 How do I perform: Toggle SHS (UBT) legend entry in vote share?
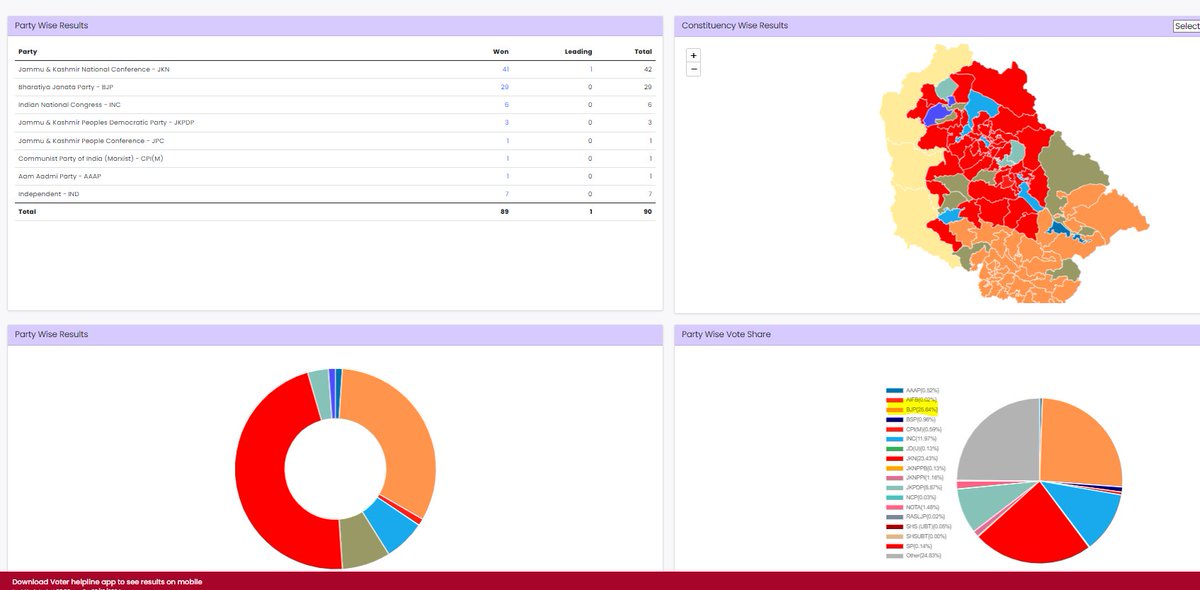(x=919, y=526)
